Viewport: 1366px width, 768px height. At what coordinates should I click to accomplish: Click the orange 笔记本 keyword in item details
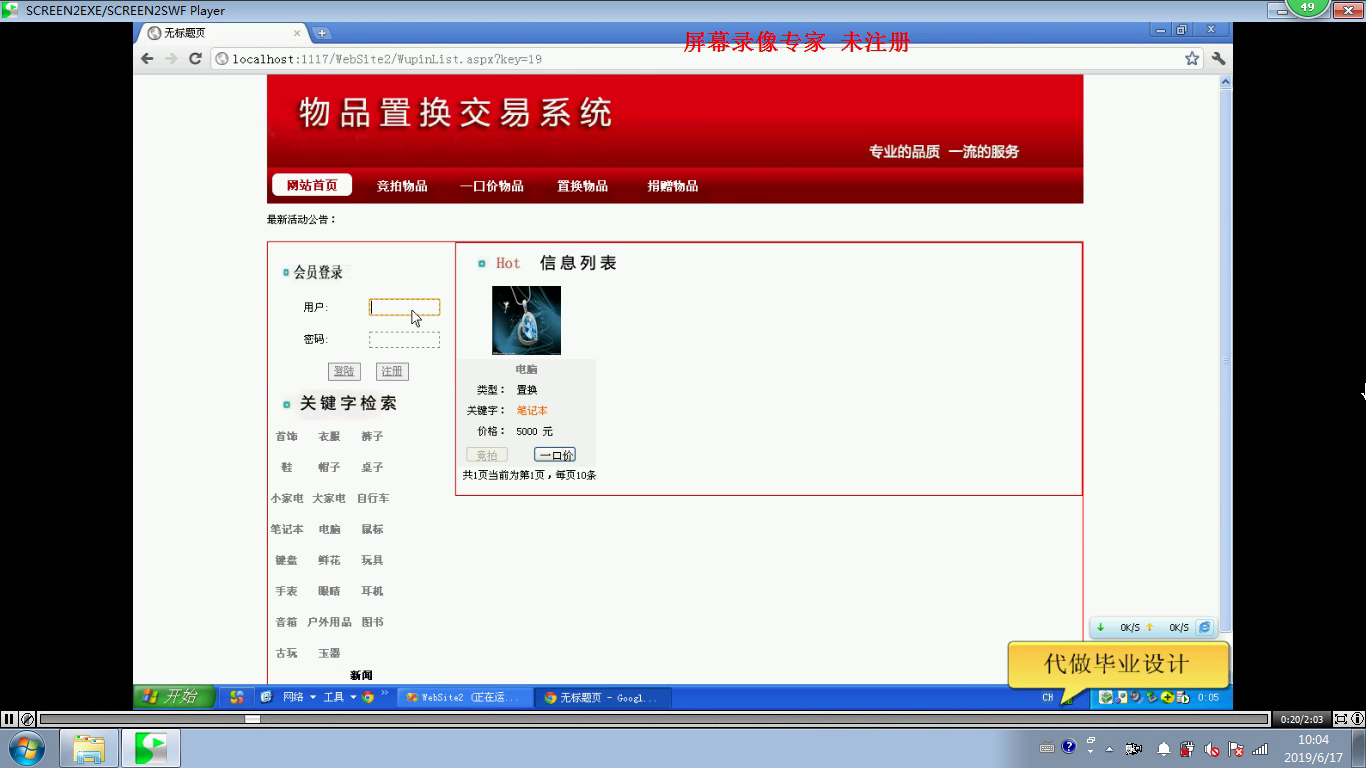pos(532,410)
